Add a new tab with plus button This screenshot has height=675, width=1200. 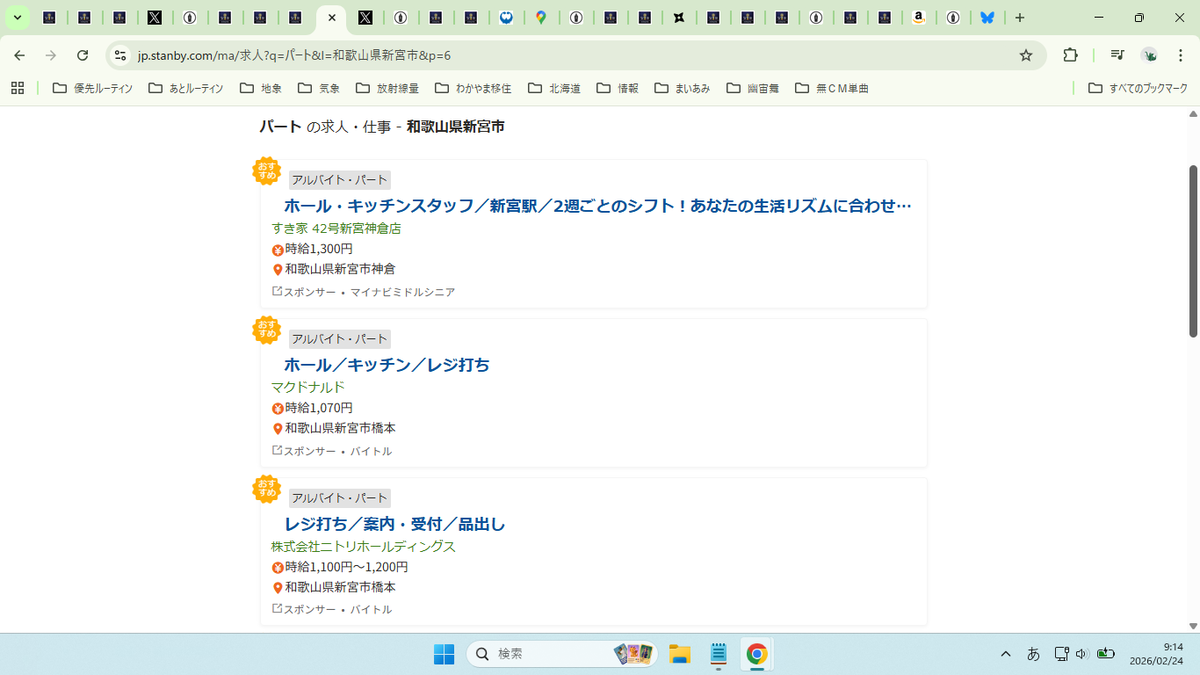(1020, 18)
